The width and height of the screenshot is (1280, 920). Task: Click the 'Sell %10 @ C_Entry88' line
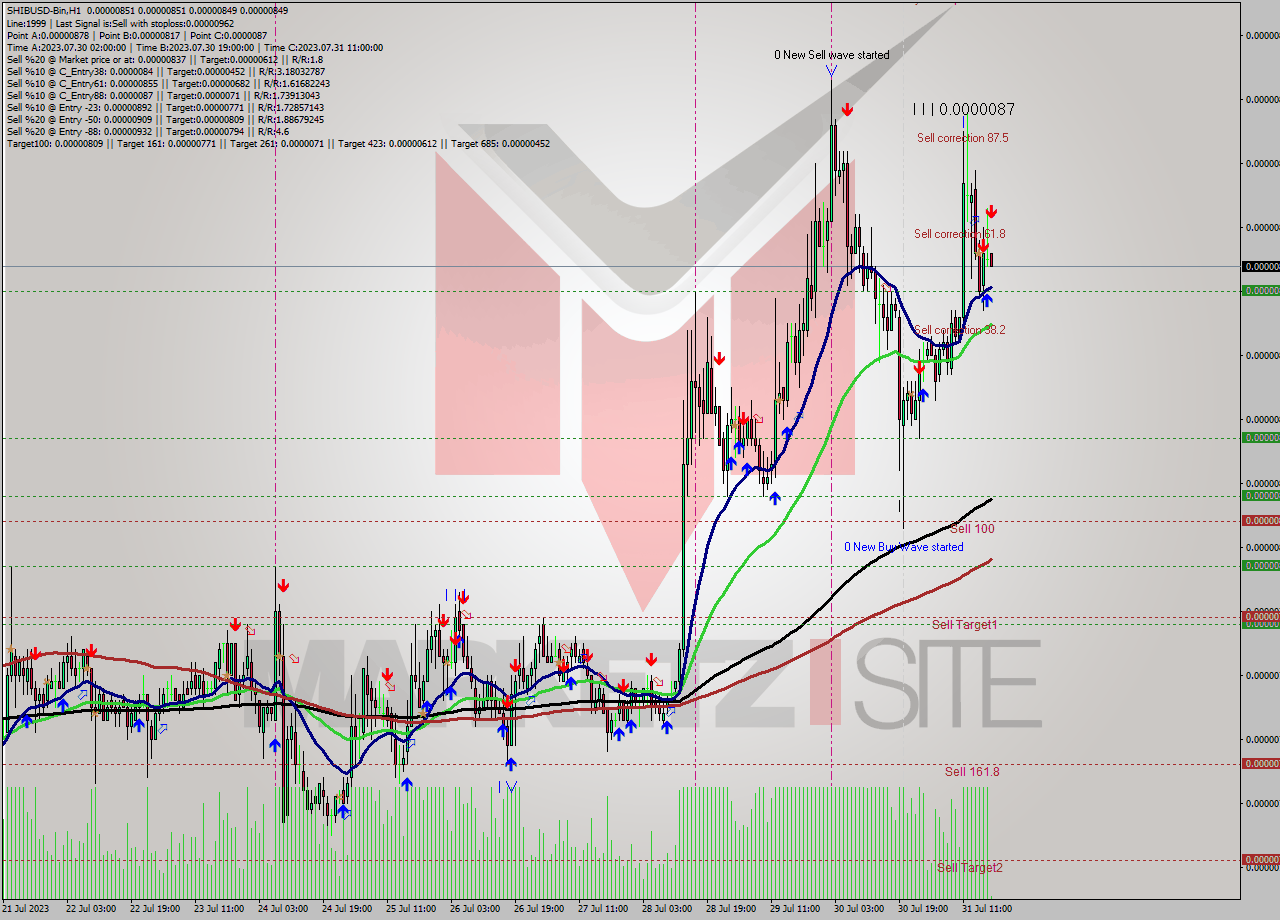[x=161, y=95]
